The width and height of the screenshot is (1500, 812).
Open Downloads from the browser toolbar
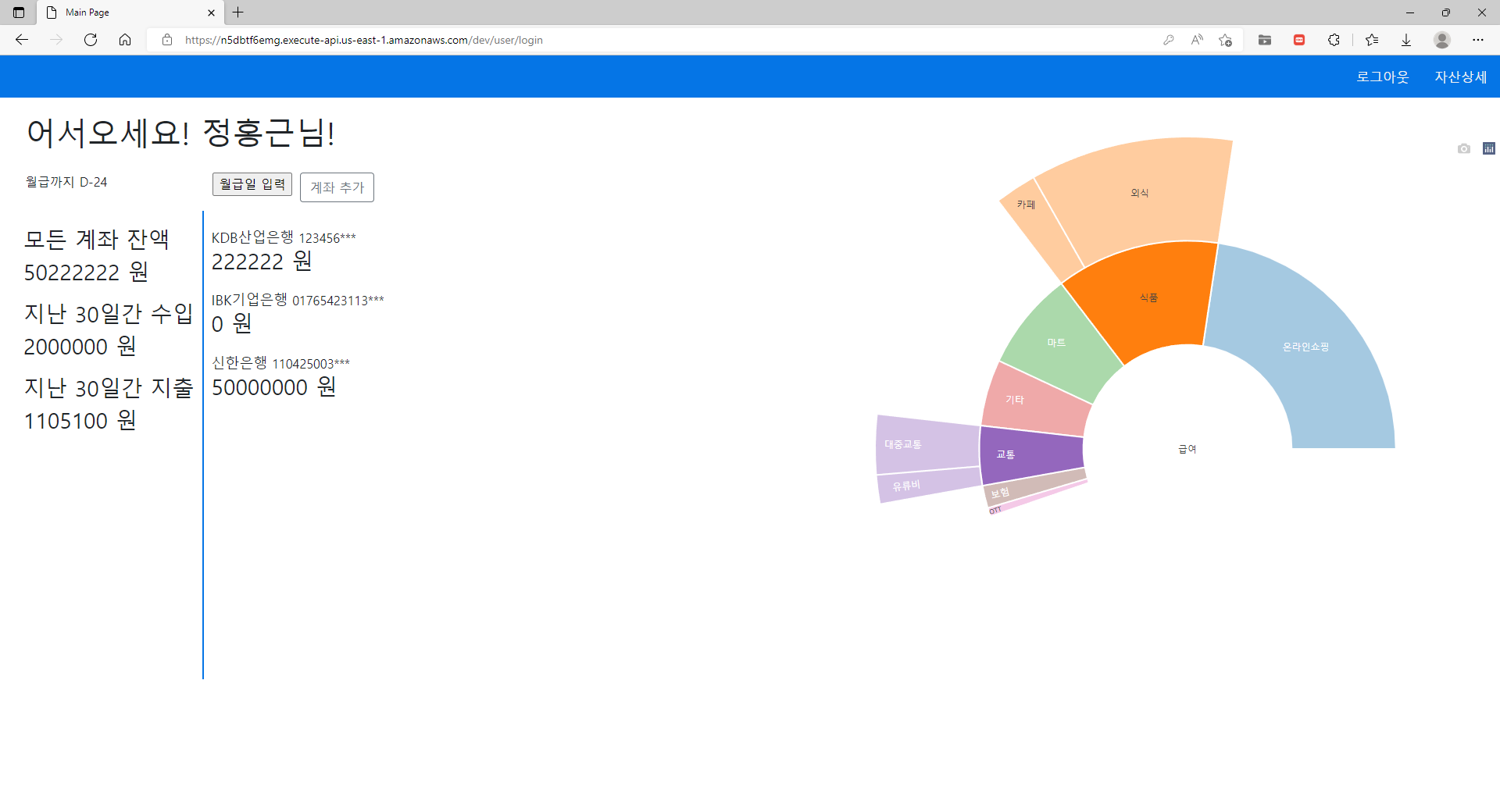click(x=1407, y=40)
